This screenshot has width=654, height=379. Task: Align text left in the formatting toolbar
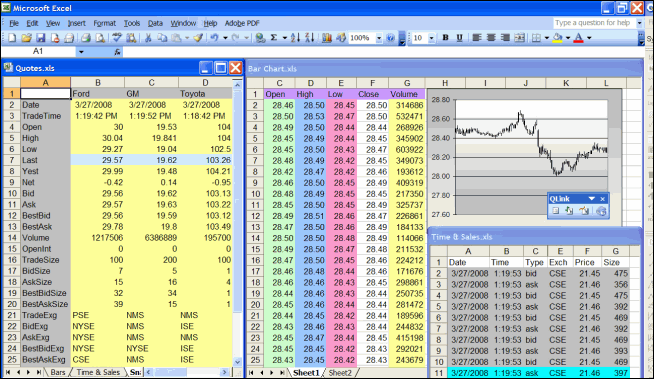pyautogui.click(x=477, y=38)
